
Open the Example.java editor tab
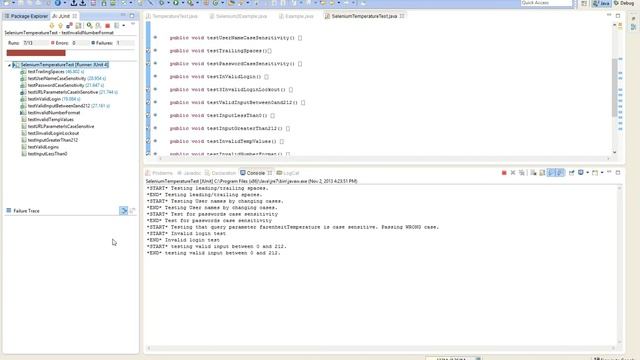296,16
